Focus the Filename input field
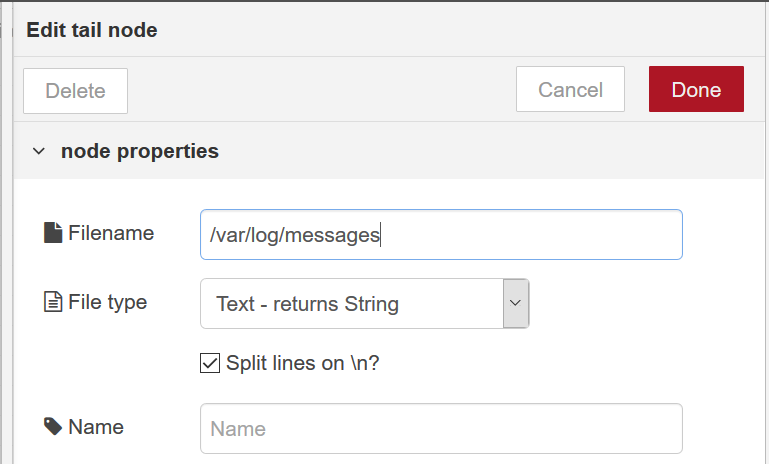The width and height of the screenshot is (769, 464). point(441,234)
